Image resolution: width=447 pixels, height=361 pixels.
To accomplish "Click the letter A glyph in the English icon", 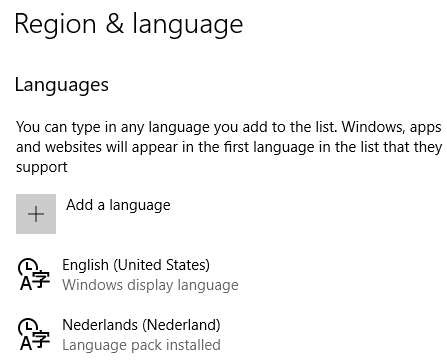I will 26,283.
